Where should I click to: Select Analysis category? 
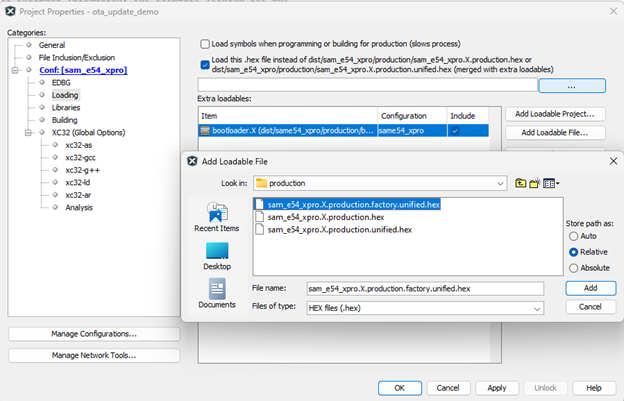pos(79,208)
